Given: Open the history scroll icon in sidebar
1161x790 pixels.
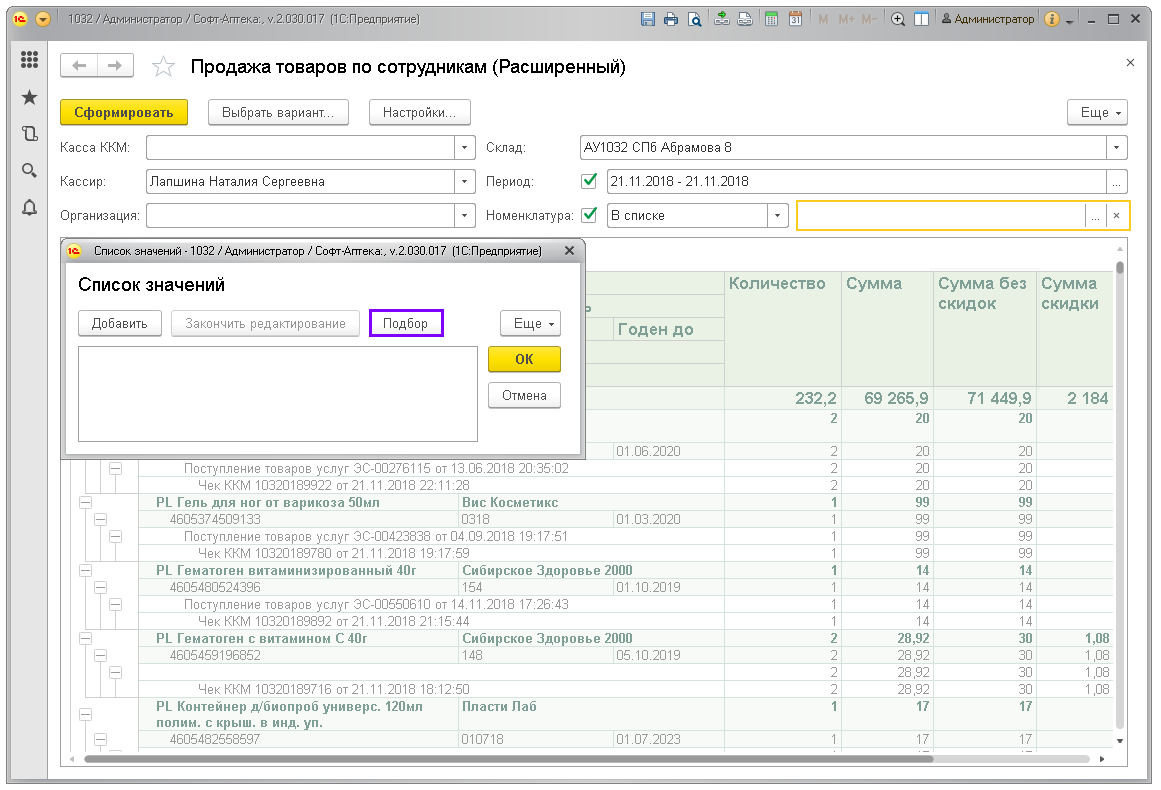Looking at the screenshot, I should click(29, 133).
